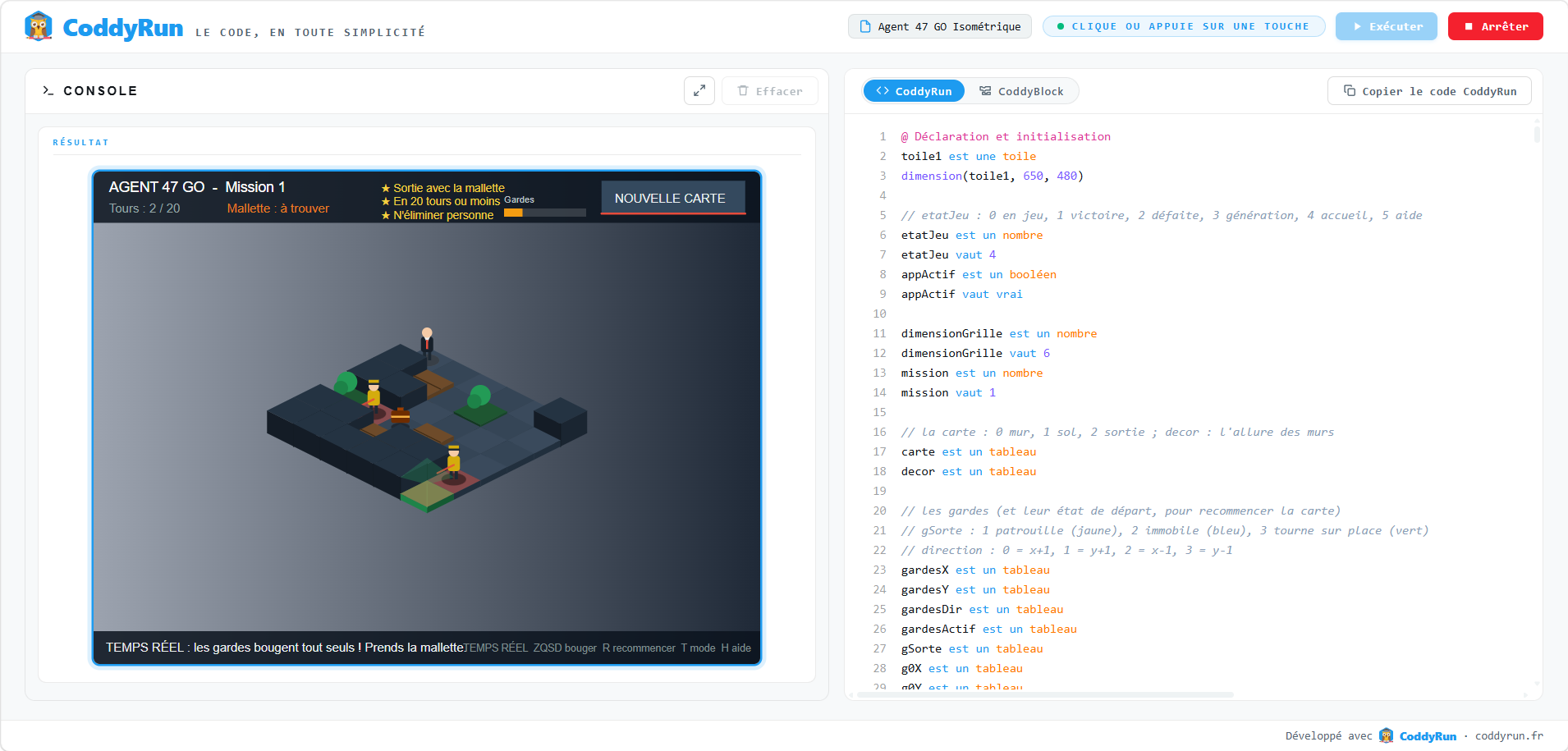This screenshot has width=1568, height=751.
Task: Click the 'Tours : 2 / 20' counter
Action: (144, 208)
